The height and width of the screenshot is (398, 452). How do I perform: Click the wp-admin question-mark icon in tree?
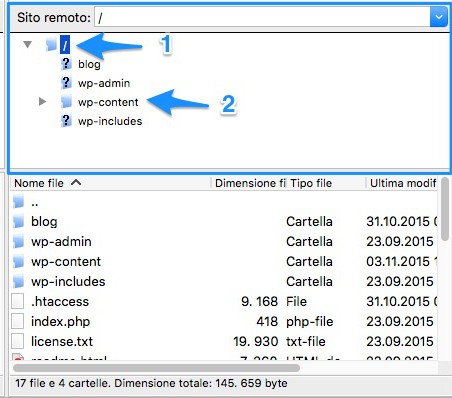66,82
